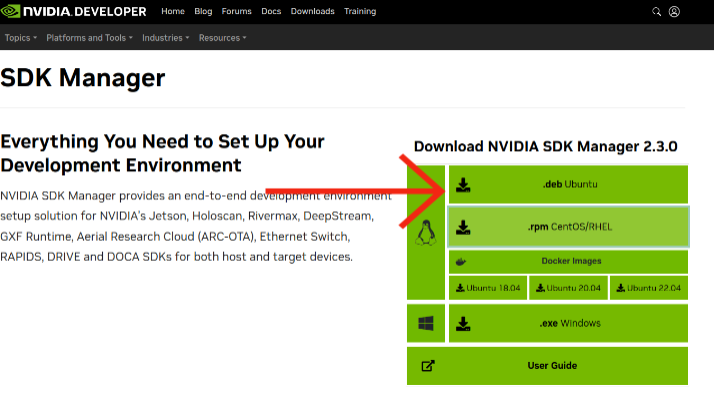Viewport: 714px width, 394px height.
Task: Open the Blog menu item
Action: point(203,11)
